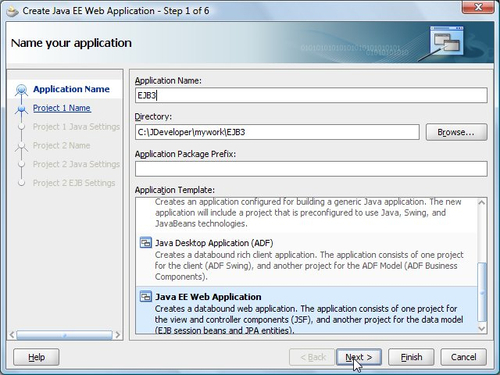Open Help for this wizard
The height and width of the screenshot is (375, 500).
[36, 357]
